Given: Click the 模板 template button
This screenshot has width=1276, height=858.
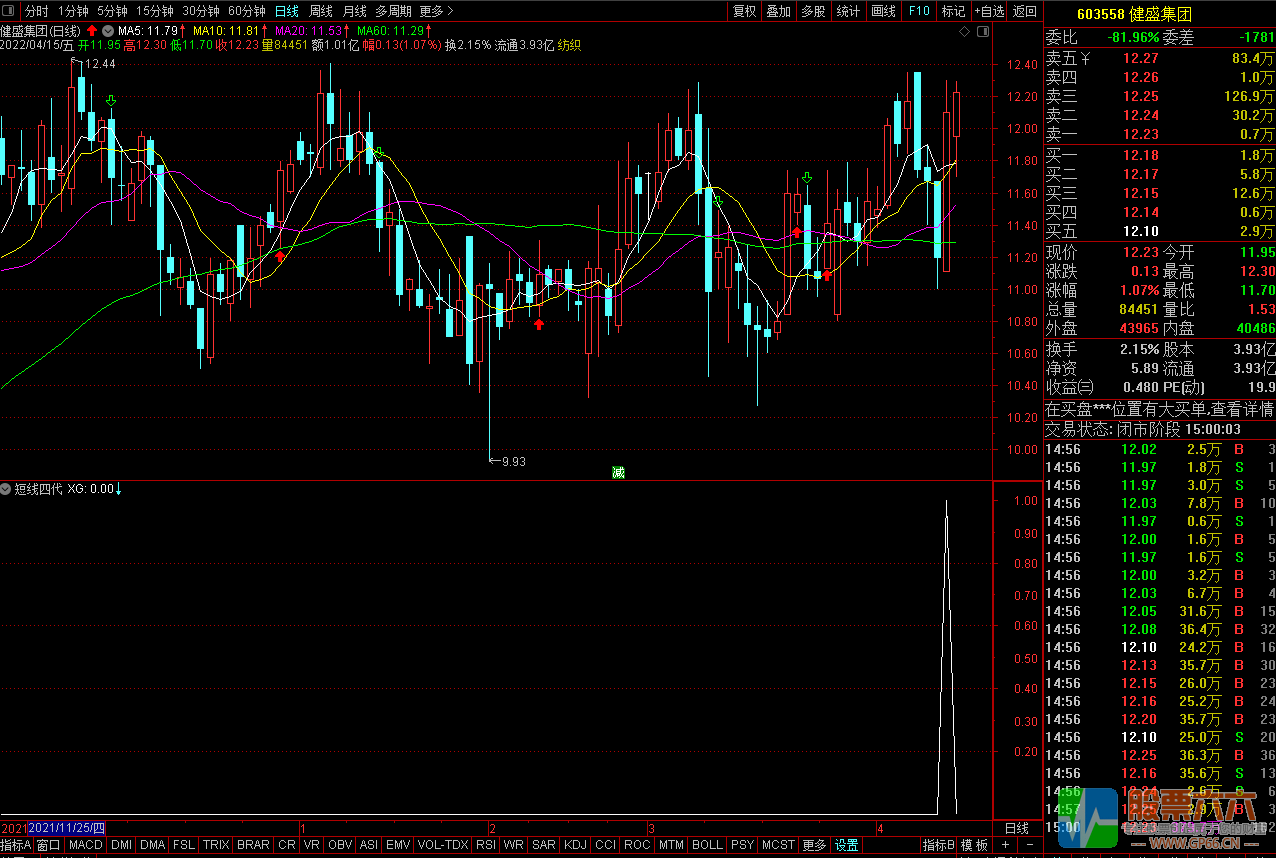Looking at the screenshot, I should click(975, 845).
